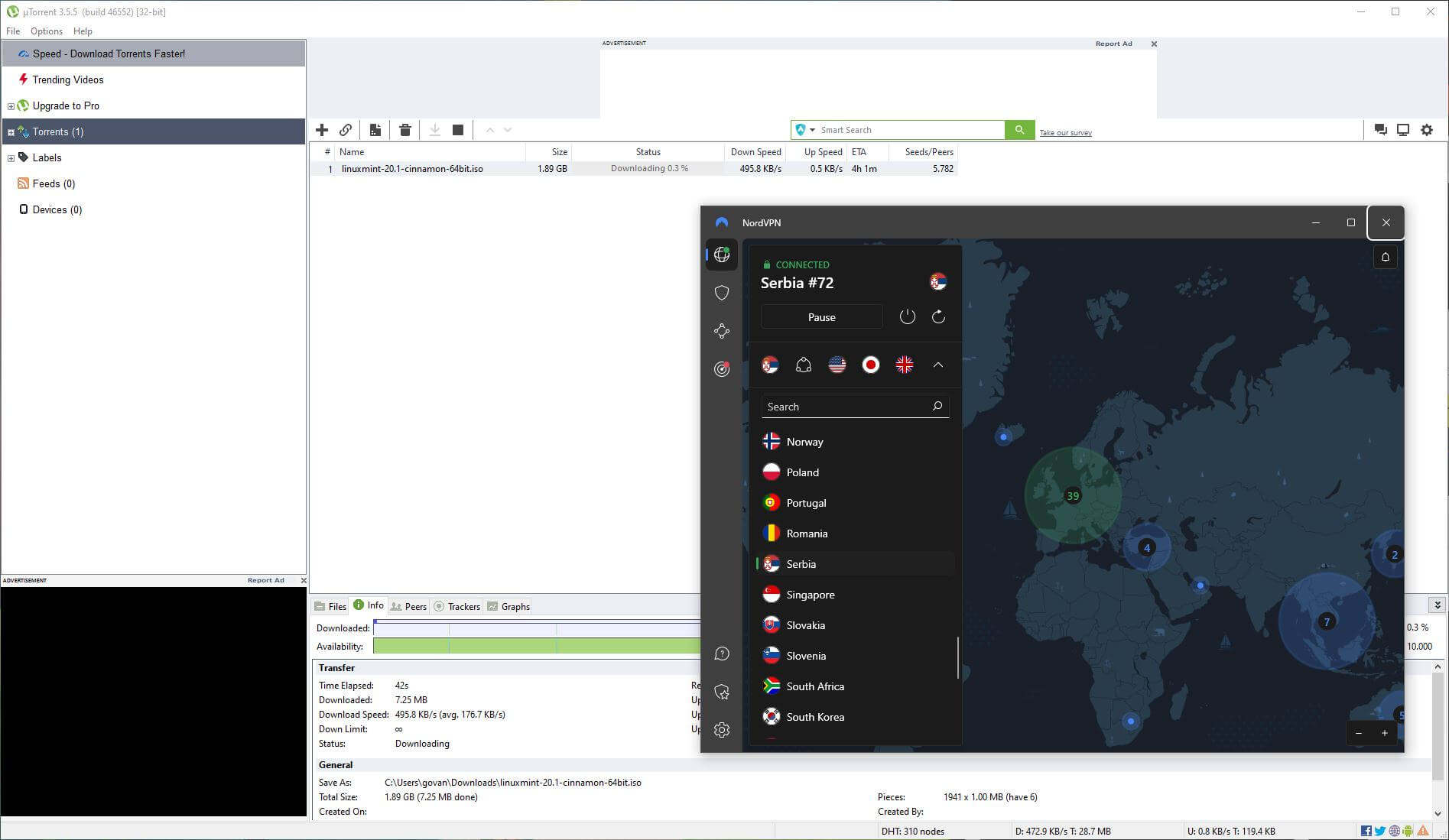Image resolution: width=1449 pixels, height=840 pixels.
Task: Select Norway in NordVPN country list
Action: coord(855,442)
